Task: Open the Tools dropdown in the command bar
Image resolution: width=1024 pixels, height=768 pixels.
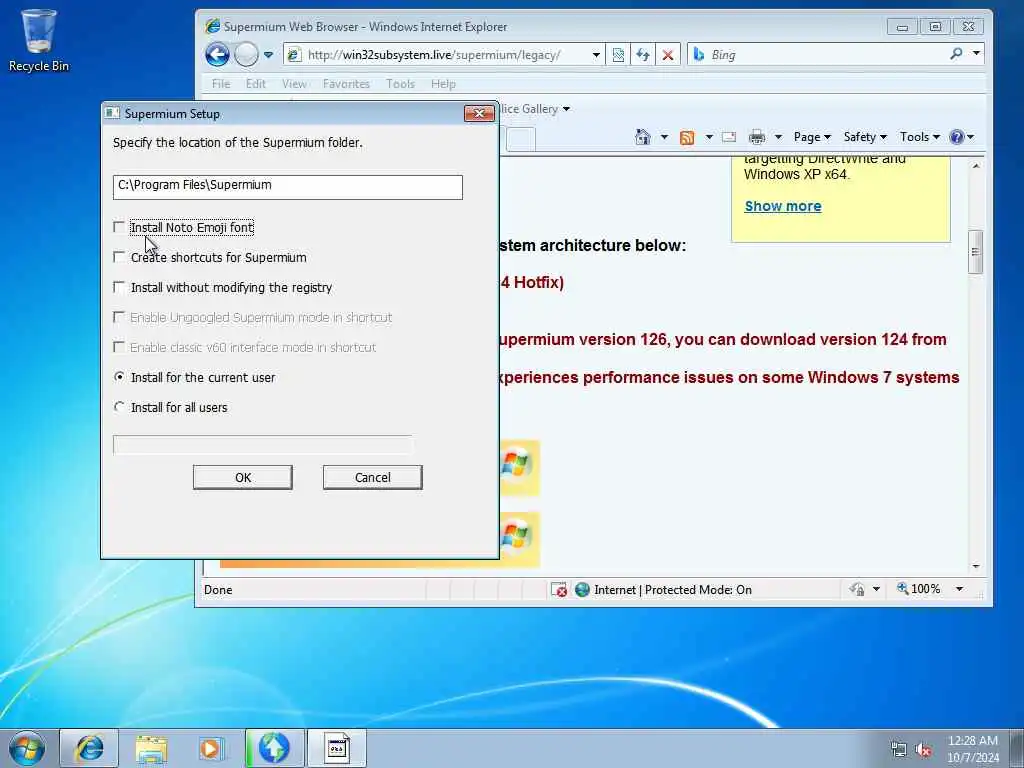Action: click(920, 136)
